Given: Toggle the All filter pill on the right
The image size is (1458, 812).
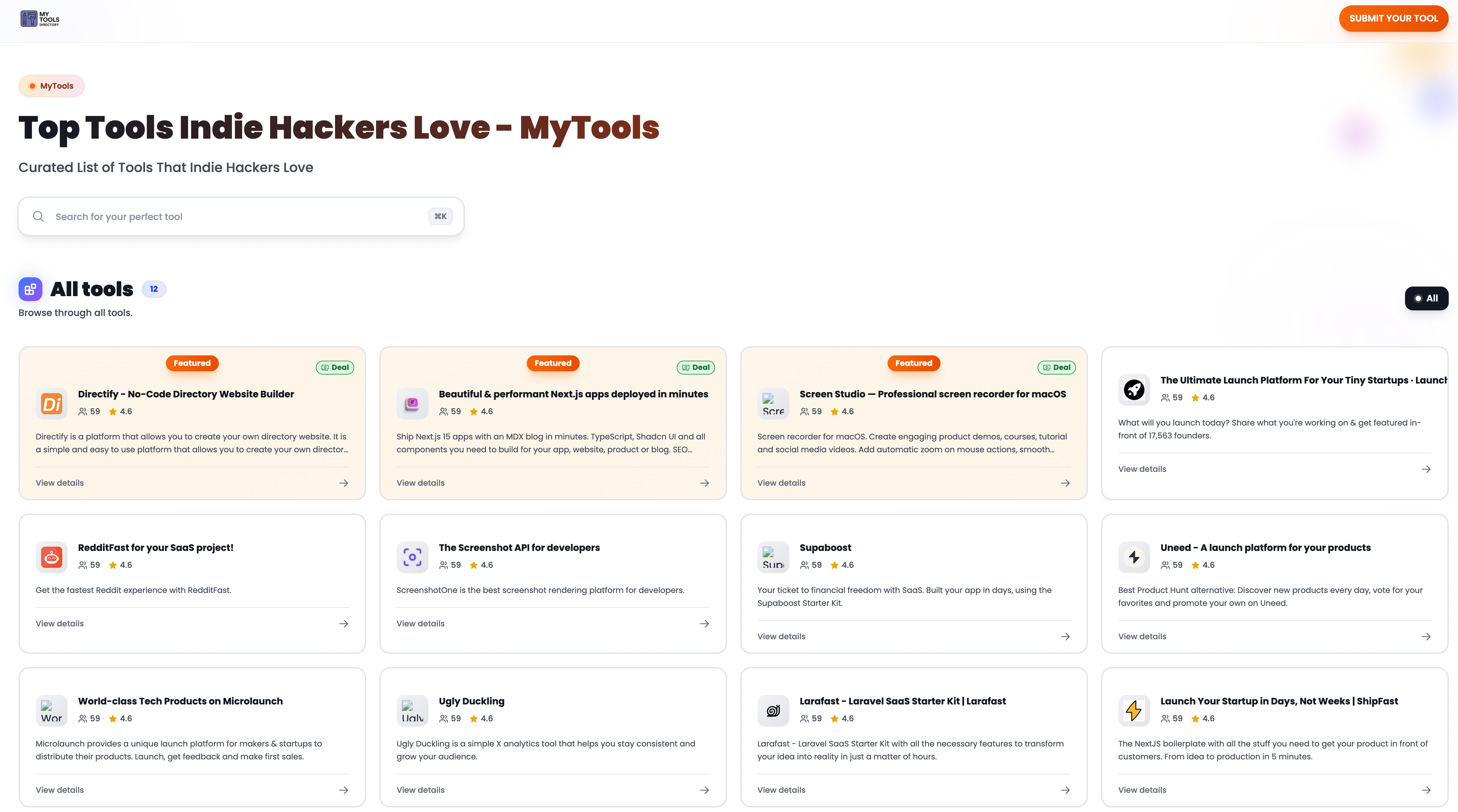Looking at the screenshot, I should [x=1426, y=298].
